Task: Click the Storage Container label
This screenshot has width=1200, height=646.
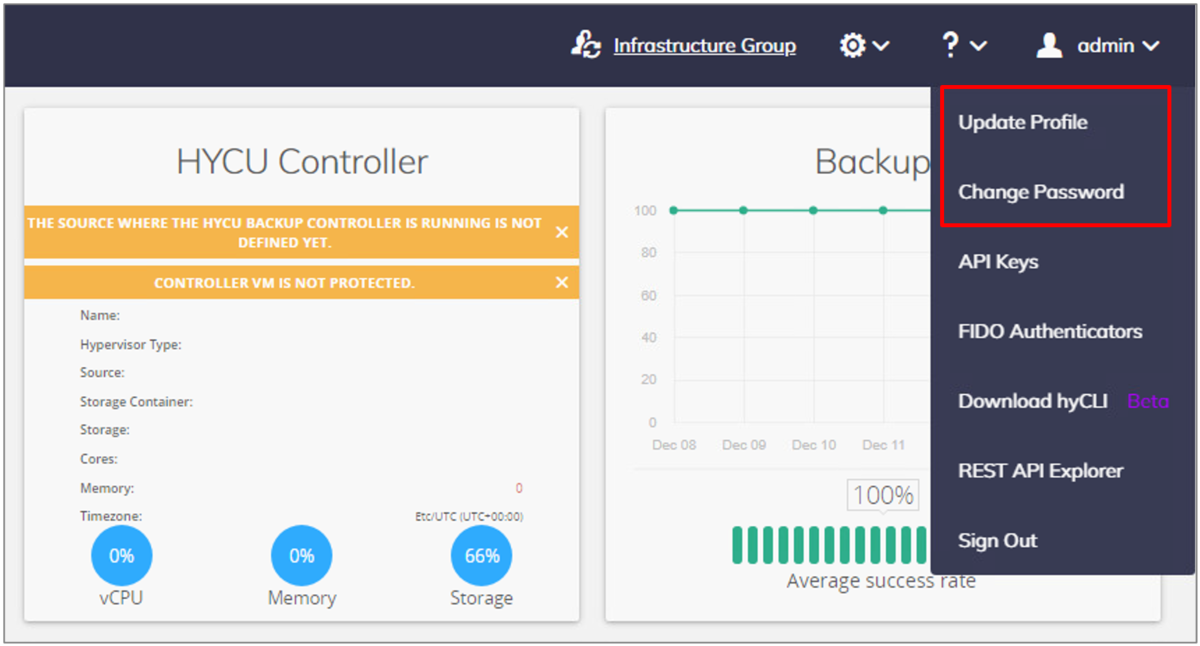Action: [x=136, y=401]
